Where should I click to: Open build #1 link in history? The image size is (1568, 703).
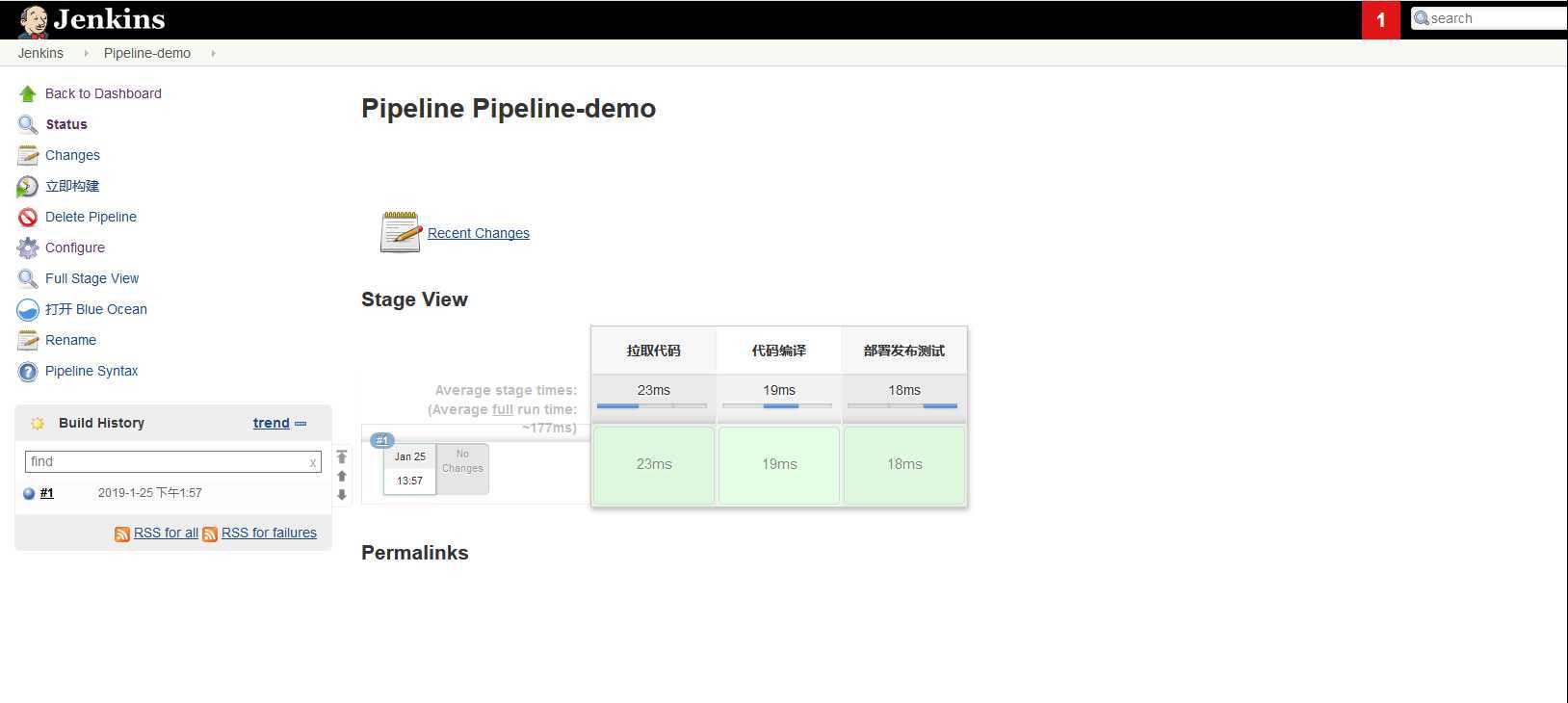[x=47, y=493]
